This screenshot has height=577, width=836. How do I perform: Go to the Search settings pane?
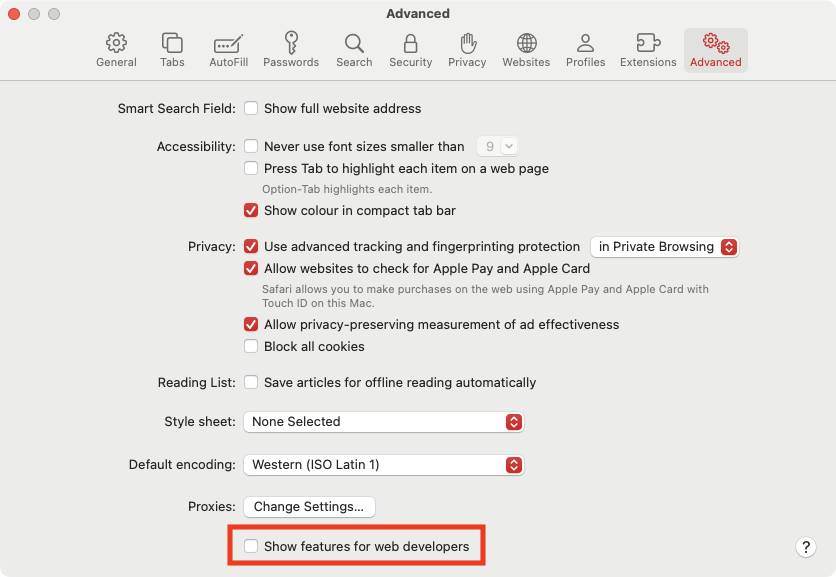tap(354, 50)
